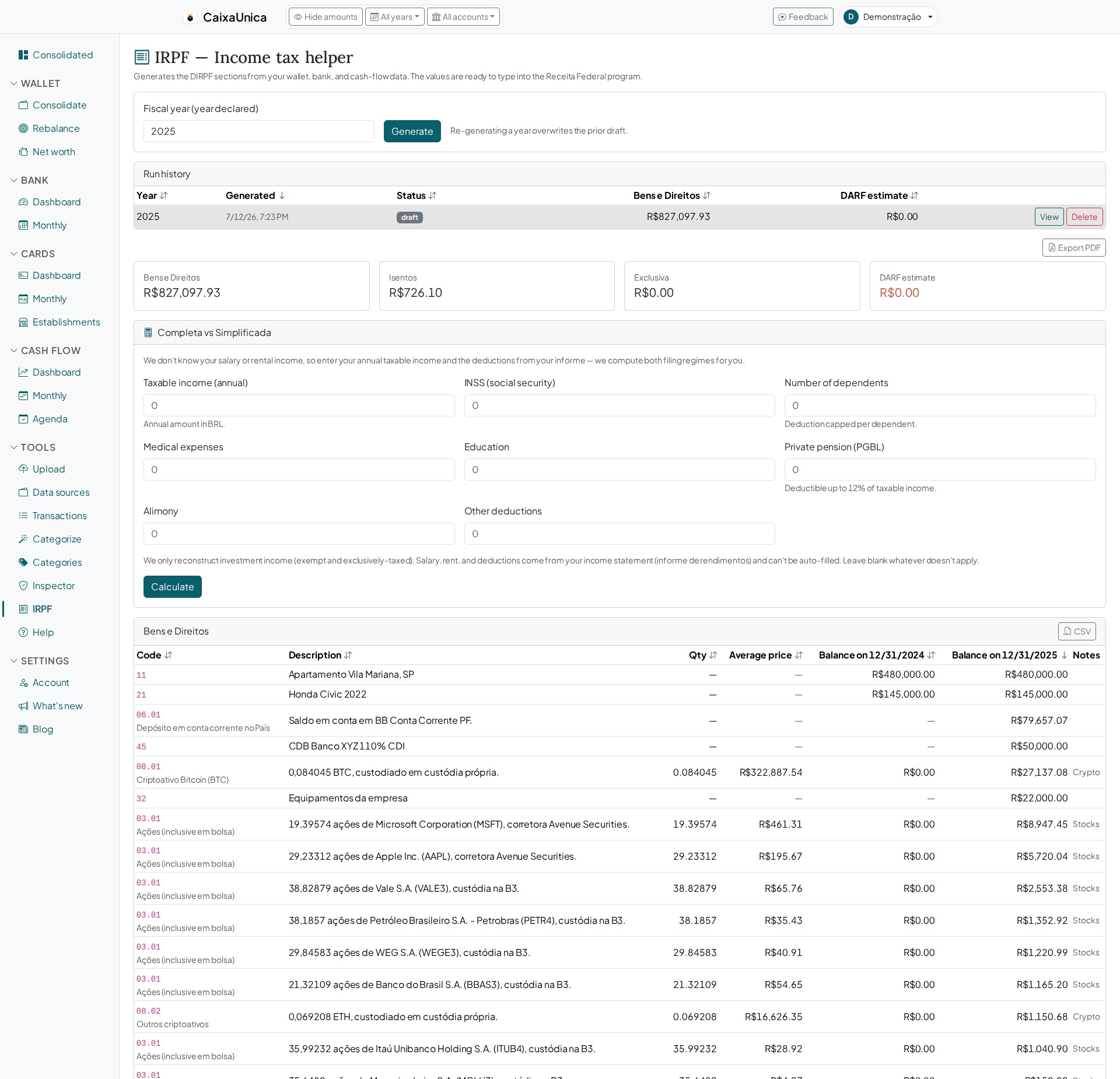Focus the Number of dependents field

(940, 405)
